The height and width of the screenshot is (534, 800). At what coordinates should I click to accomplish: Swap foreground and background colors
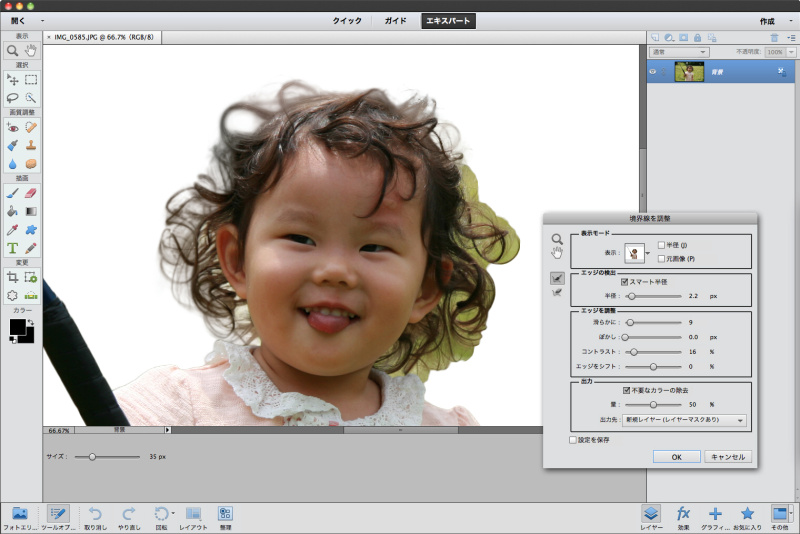point(31,322)
